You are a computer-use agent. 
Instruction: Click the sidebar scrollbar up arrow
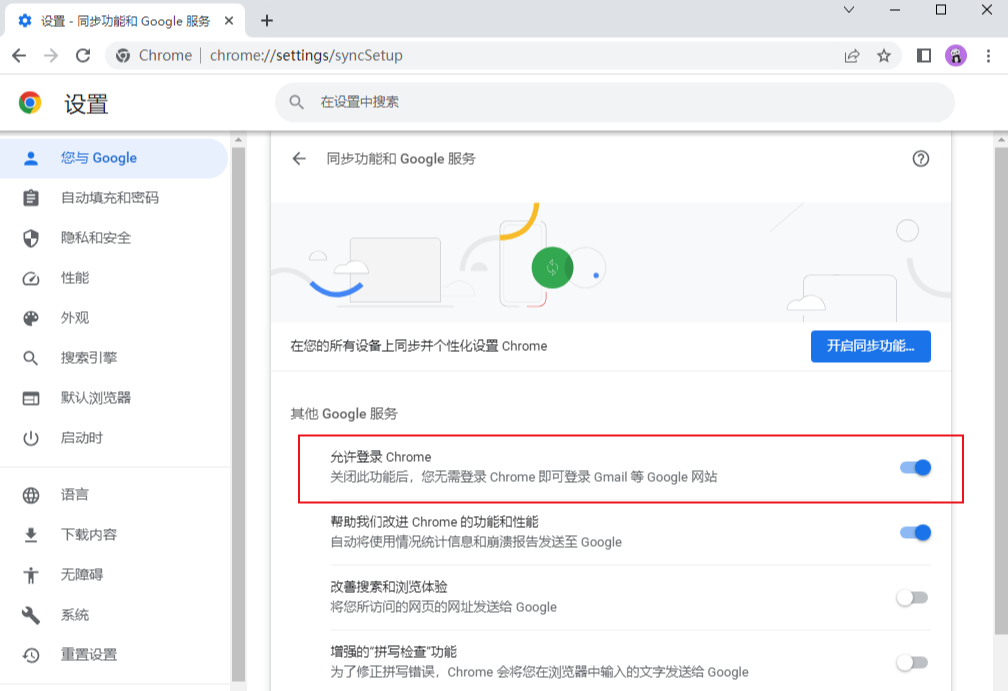tap(238, 139)
